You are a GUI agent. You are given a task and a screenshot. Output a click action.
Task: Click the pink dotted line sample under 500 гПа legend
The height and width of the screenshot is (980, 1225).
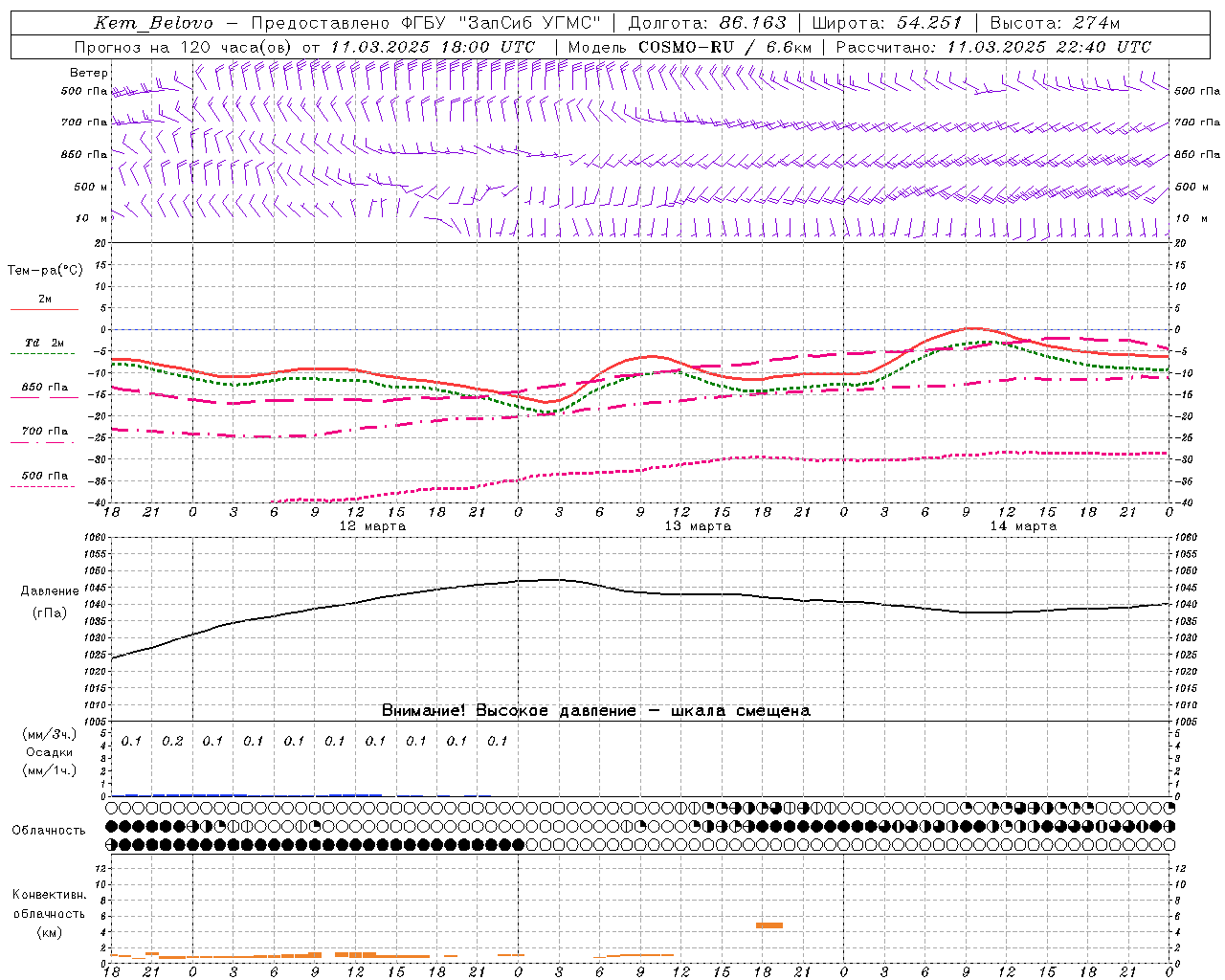pos(44,486)
